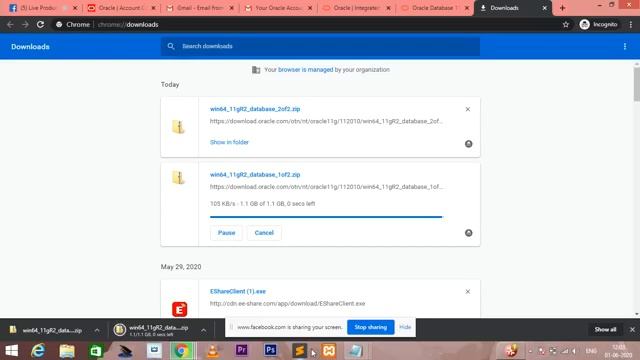Switch to Oracle Integrated tab
This screenshot has height=360, width=640.
357,8
